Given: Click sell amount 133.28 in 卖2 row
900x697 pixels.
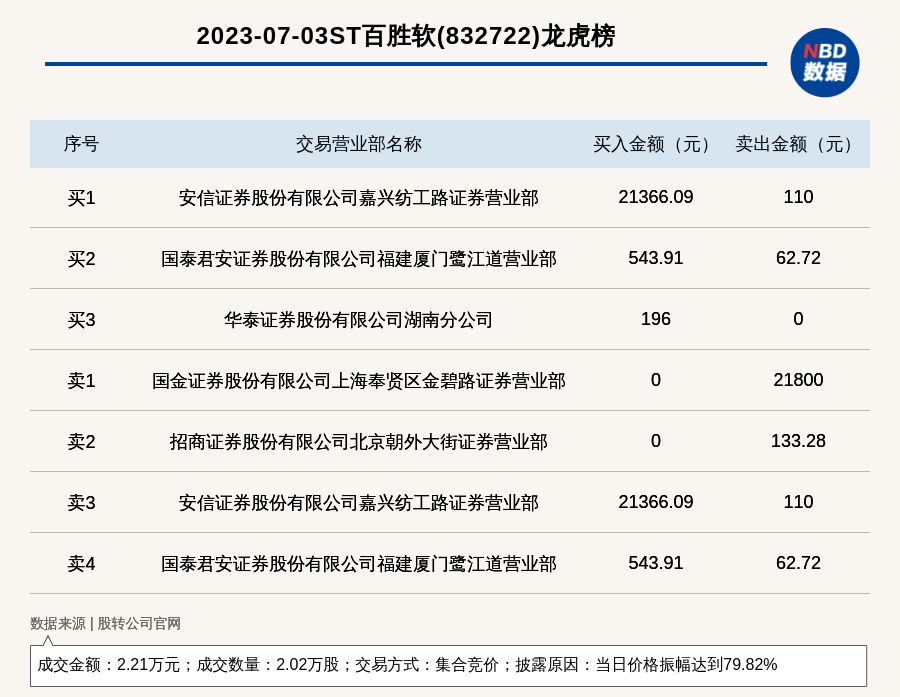Looking at the screenshot, I should coord(798,440).
